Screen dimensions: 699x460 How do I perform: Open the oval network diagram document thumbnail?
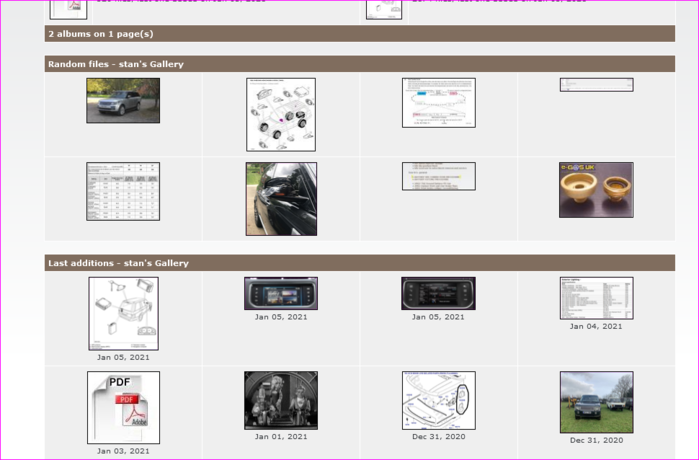coord(439,103)
